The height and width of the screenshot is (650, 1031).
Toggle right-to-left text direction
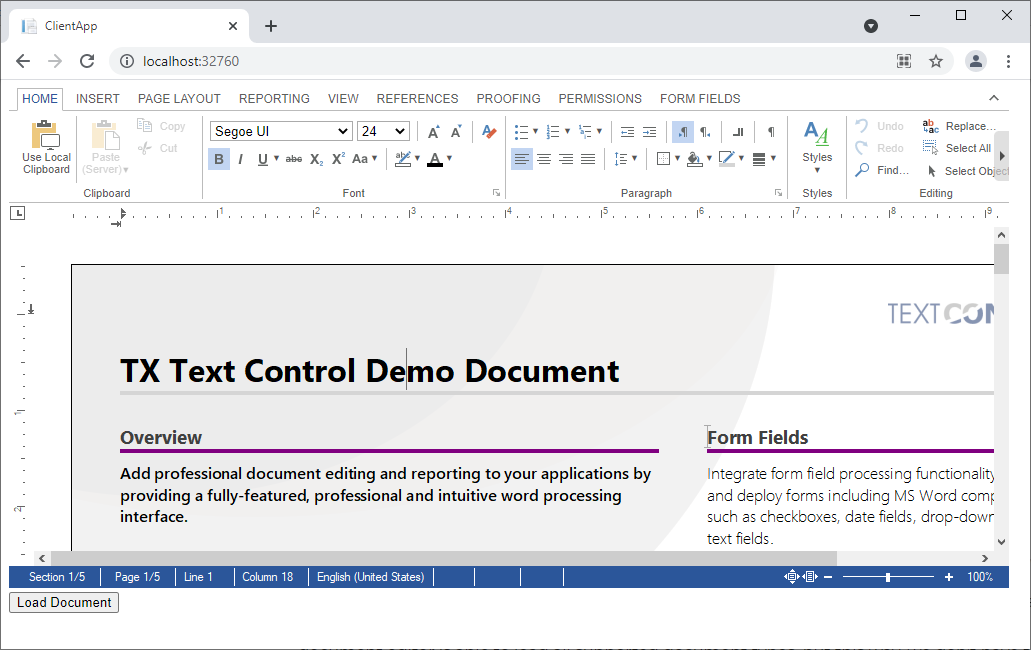(705, 132)
